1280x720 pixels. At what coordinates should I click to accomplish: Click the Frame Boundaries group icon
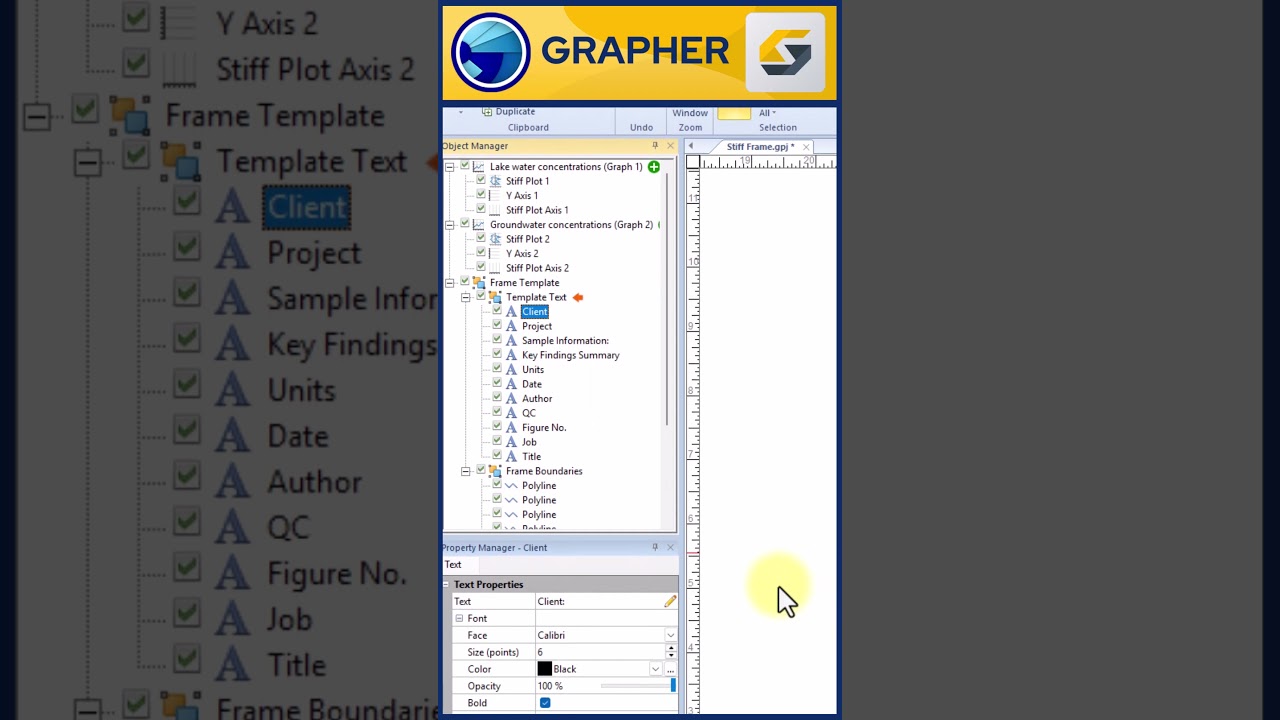(x=495, y=471)
